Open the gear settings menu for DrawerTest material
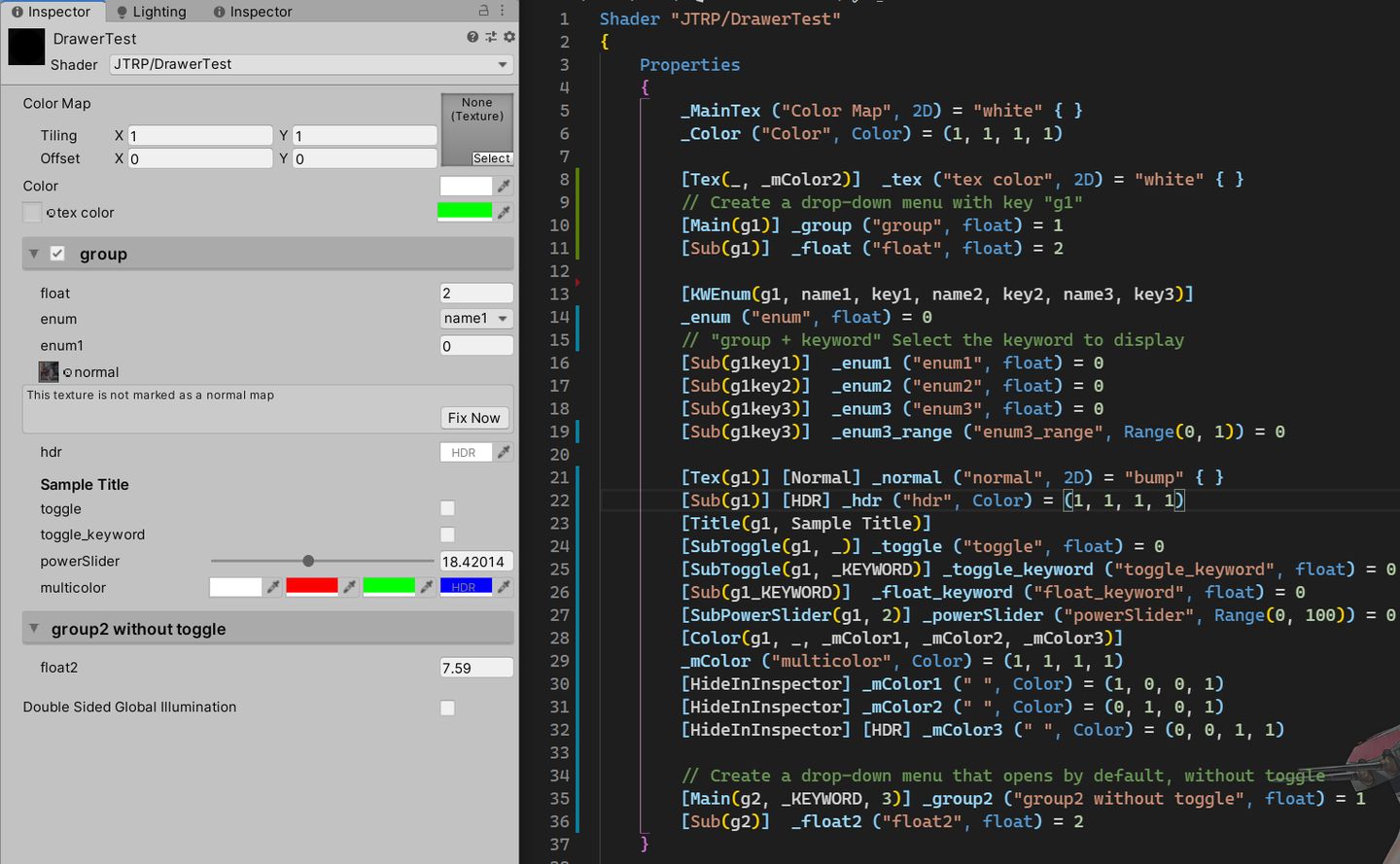This screenshot has width=1400, height=864. (508, 37)
